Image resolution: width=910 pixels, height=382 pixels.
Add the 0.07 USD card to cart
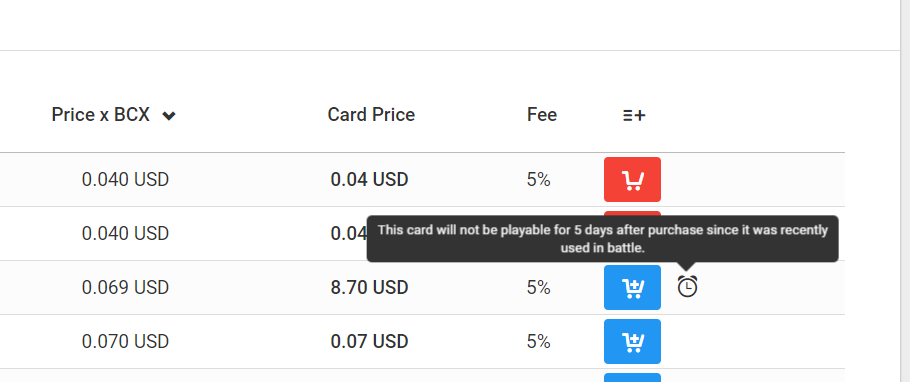[x=632, y=341]
